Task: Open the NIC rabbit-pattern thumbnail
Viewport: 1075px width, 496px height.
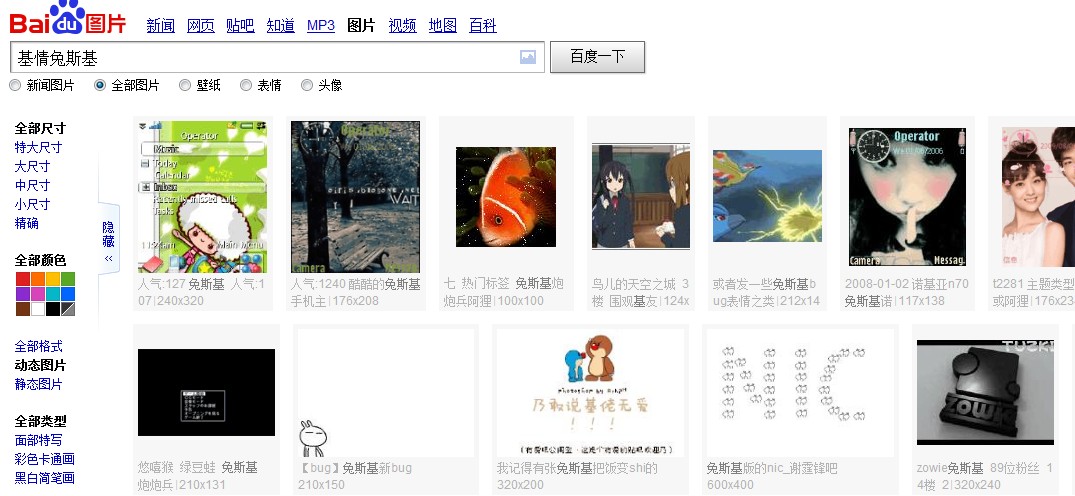Action: click(x=800, y=392)
